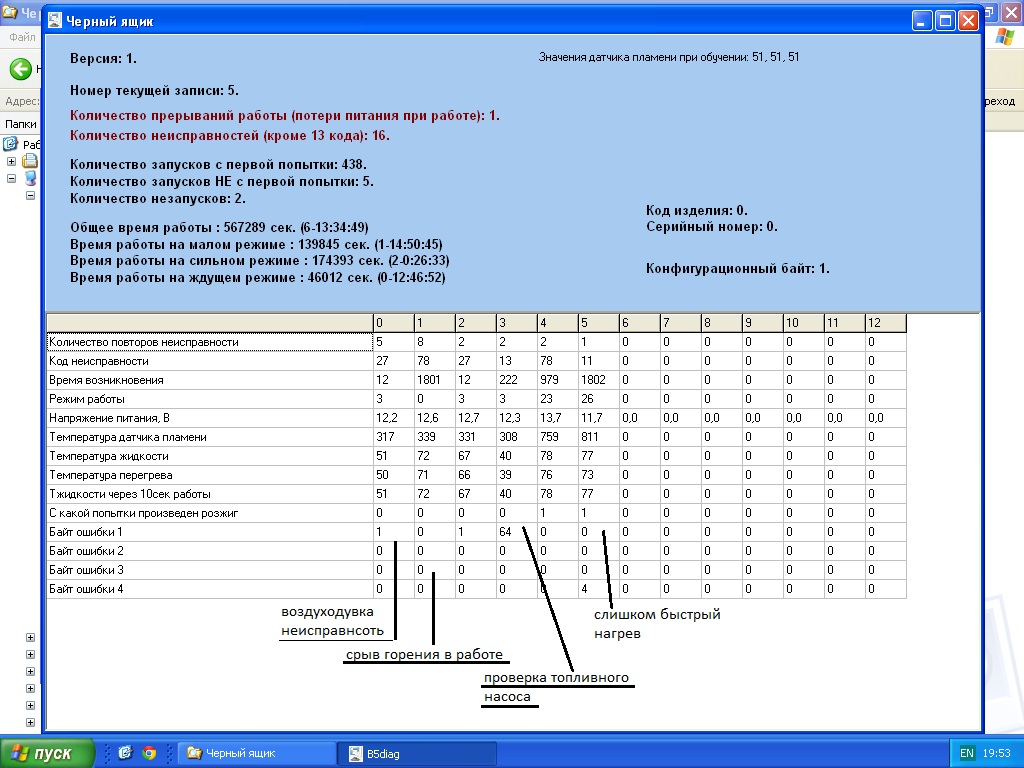1024x768 pixels.
Task: Select column header 0 in fault table
Action: [394, 323]
